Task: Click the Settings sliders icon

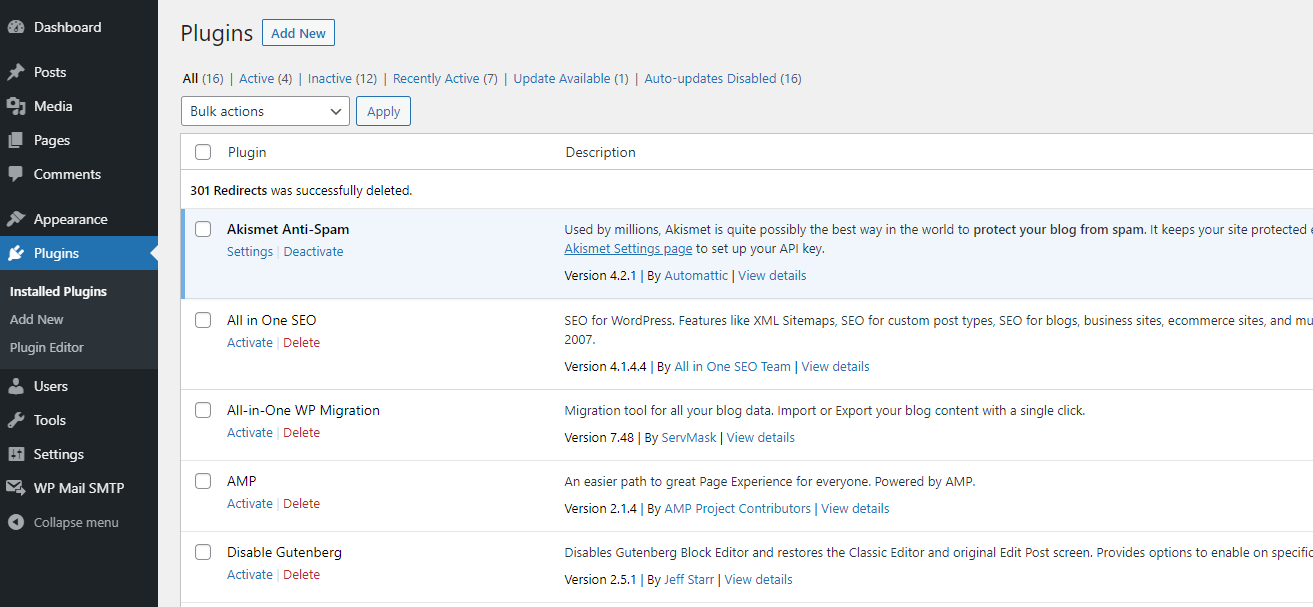Action: [x=16, y=454]
